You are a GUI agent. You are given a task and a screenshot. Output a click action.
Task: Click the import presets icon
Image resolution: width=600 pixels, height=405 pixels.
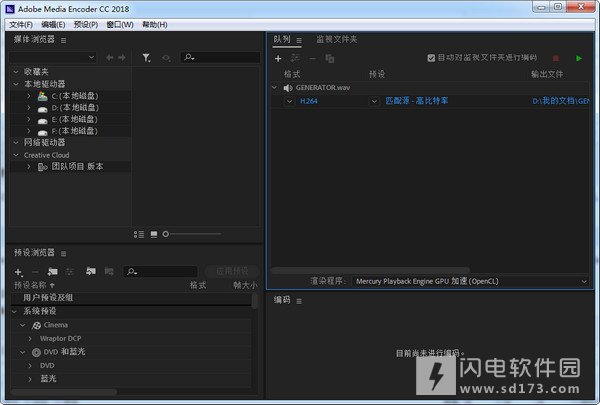point(91,271)
